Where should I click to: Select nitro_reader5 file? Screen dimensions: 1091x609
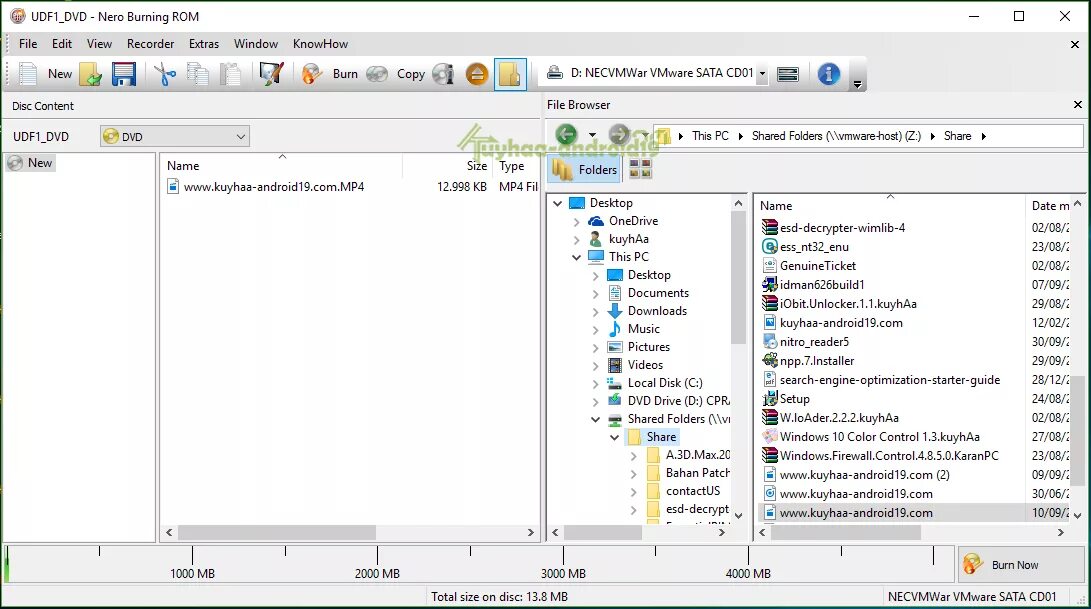click(814, 342)
